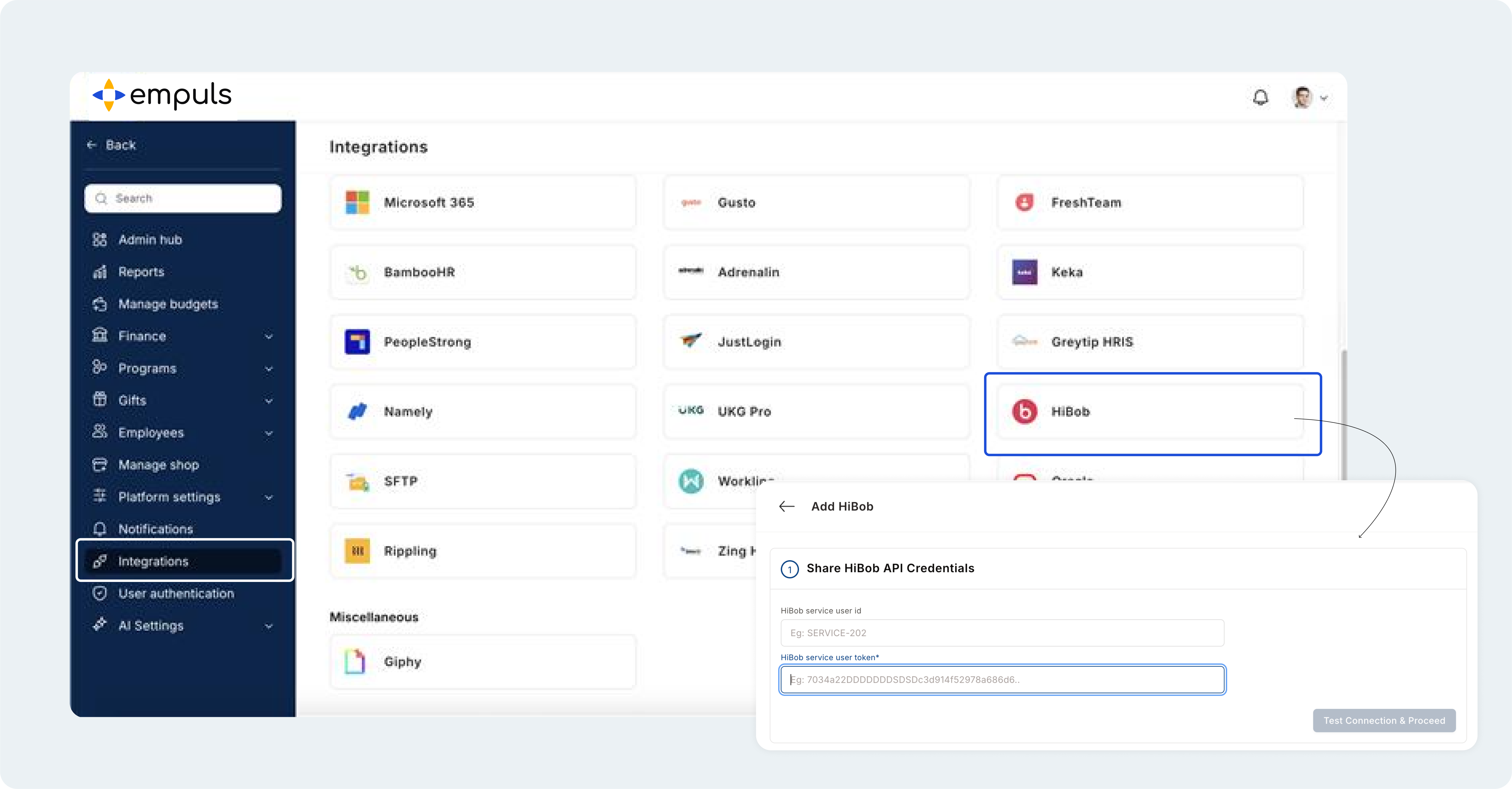The height and width of the screenshot is (789, 1512).
Task: Click the Integrations page heading
Action: pos(379,147)
